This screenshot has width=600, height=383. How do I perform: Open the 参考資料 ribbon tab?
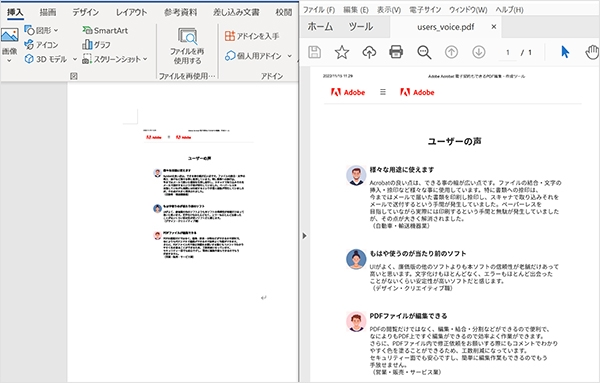coord(181,12)
